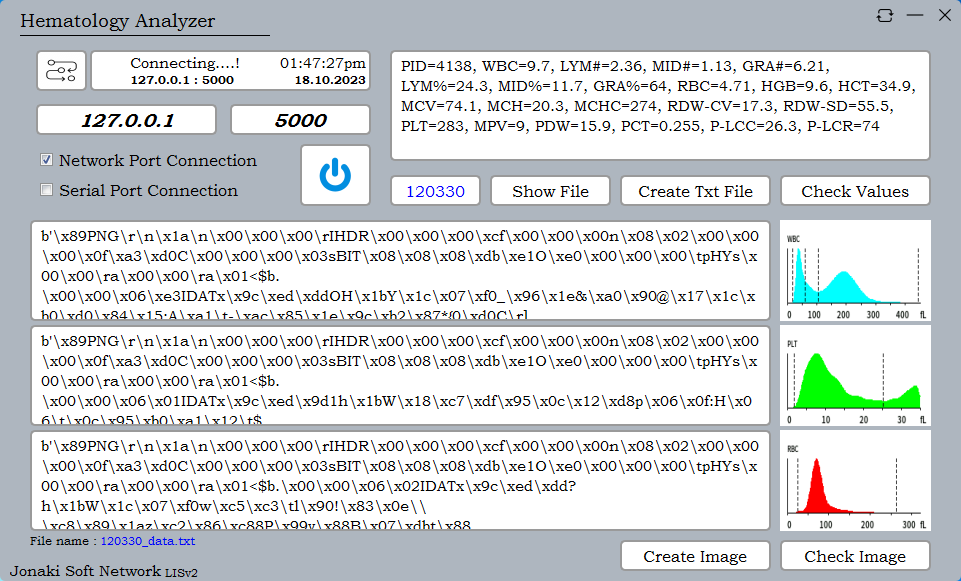Click the Check Image button
Image resolution: width=961 pixels, height=581 pixels.
(855, 556)
